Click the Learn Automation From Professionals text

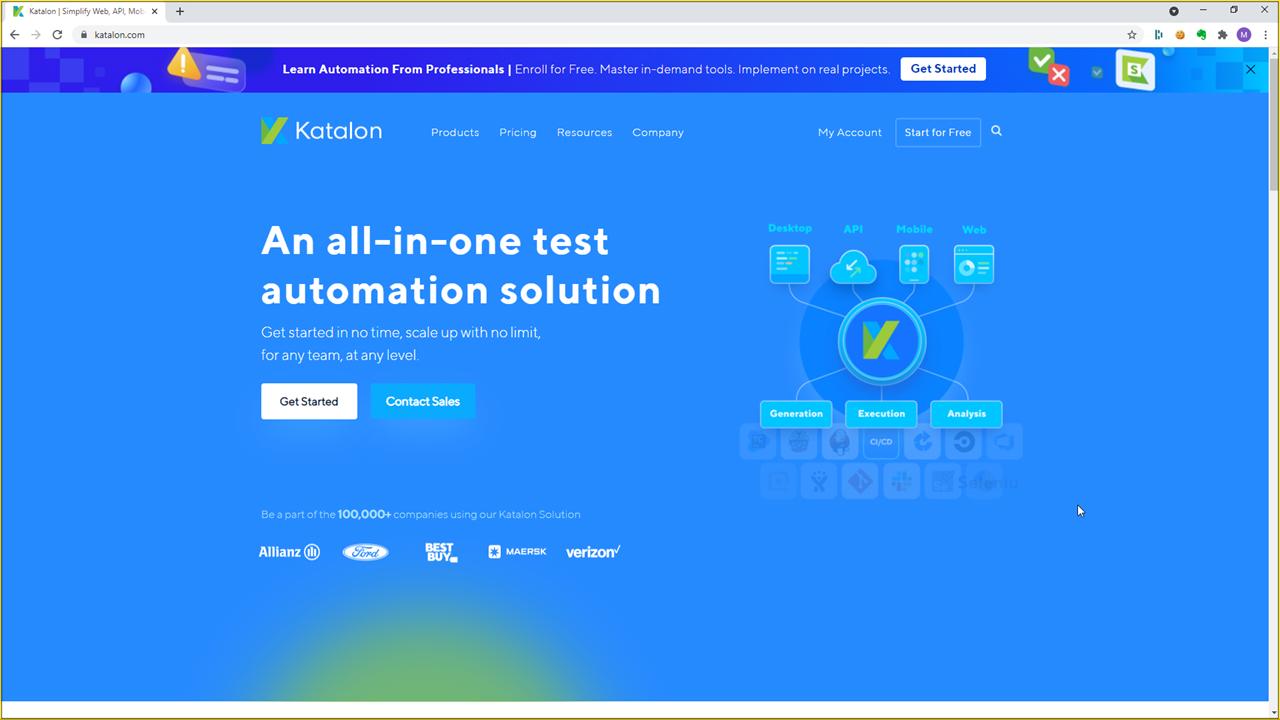point(393,69)
